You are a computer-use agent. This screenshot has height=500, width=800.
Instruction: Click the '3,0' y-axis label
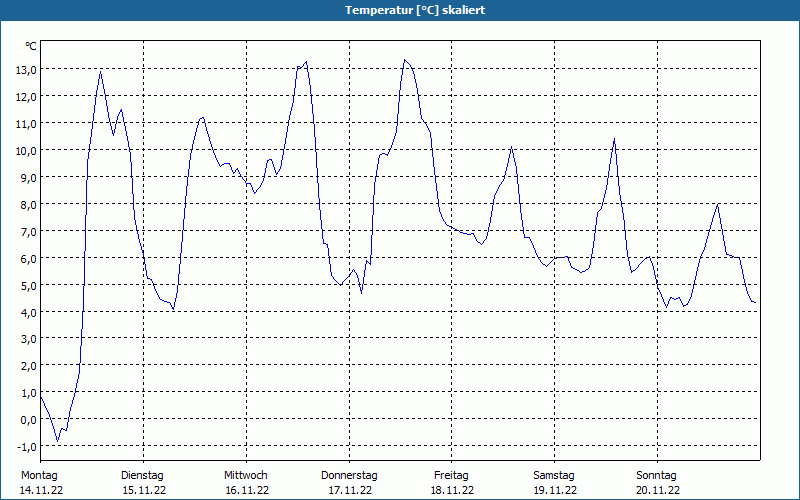click(29, 339)
